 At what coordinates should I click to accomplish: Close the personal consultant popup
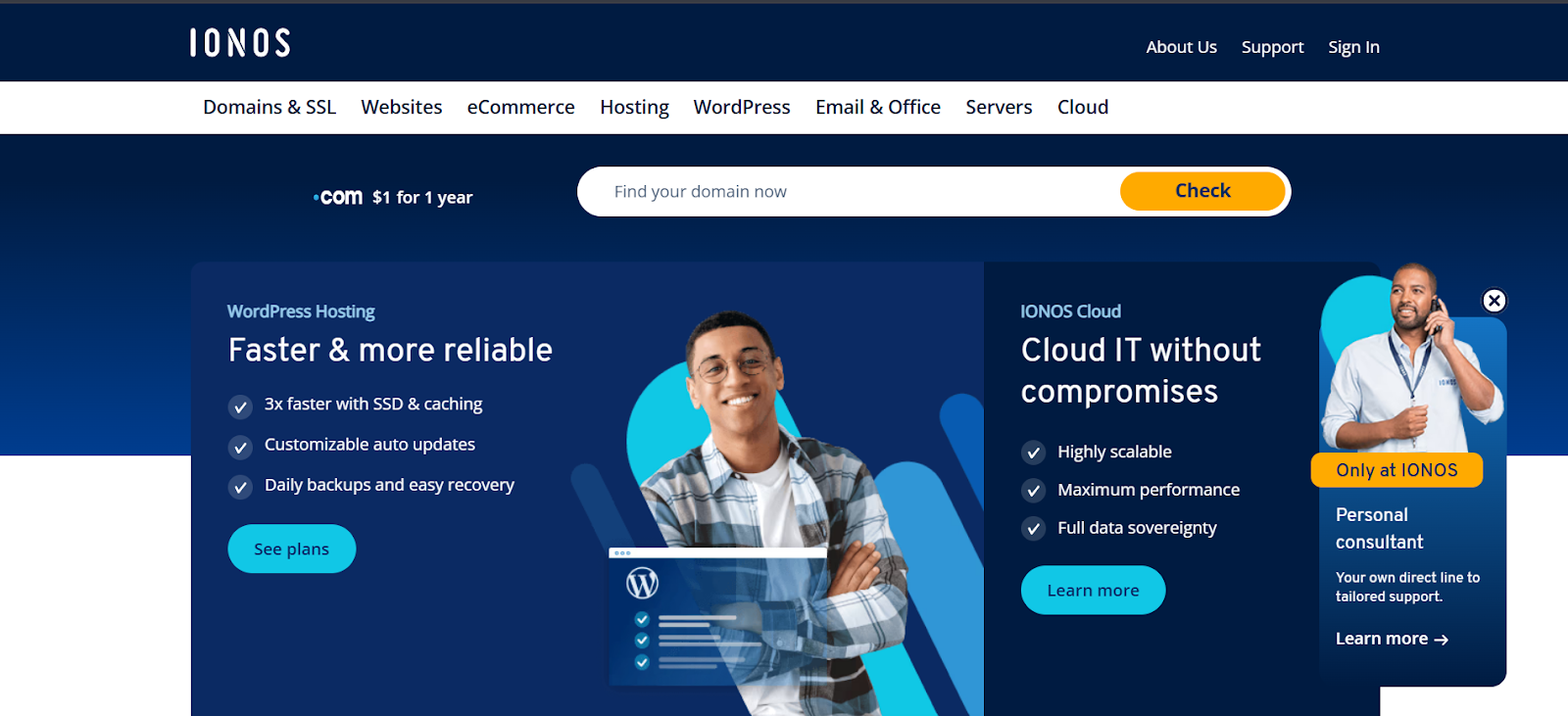click(1494, 301)
